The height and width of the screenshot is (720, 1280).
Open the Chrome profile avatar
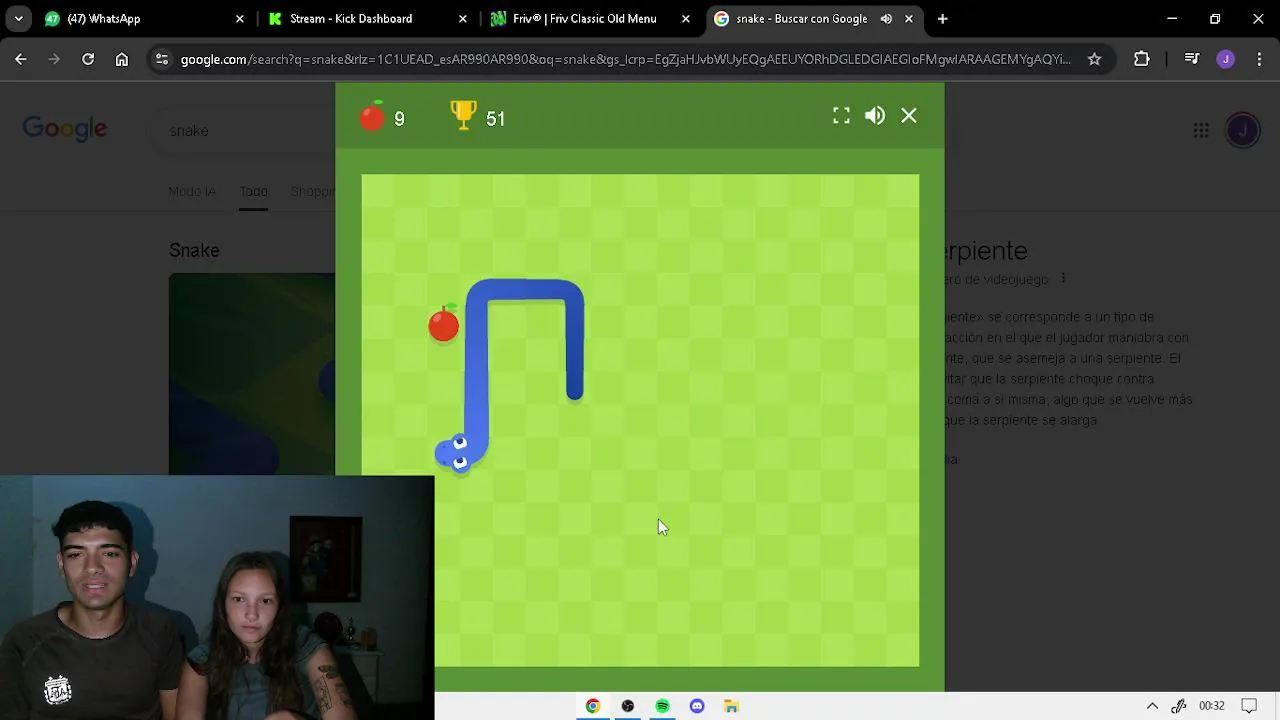pos(1225,59)
